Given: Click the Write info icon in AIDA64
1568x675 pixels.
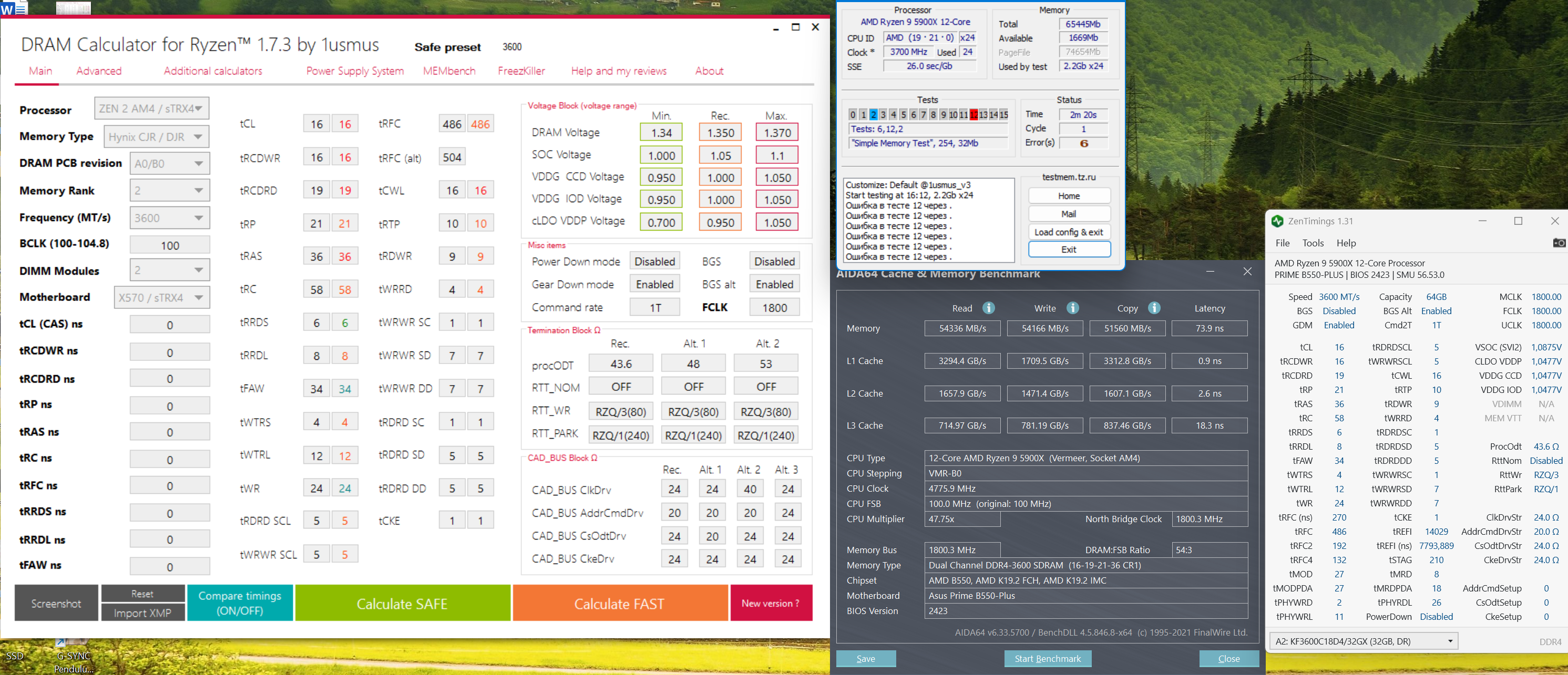Looking at the screenshot, I should click(1072, 308).
